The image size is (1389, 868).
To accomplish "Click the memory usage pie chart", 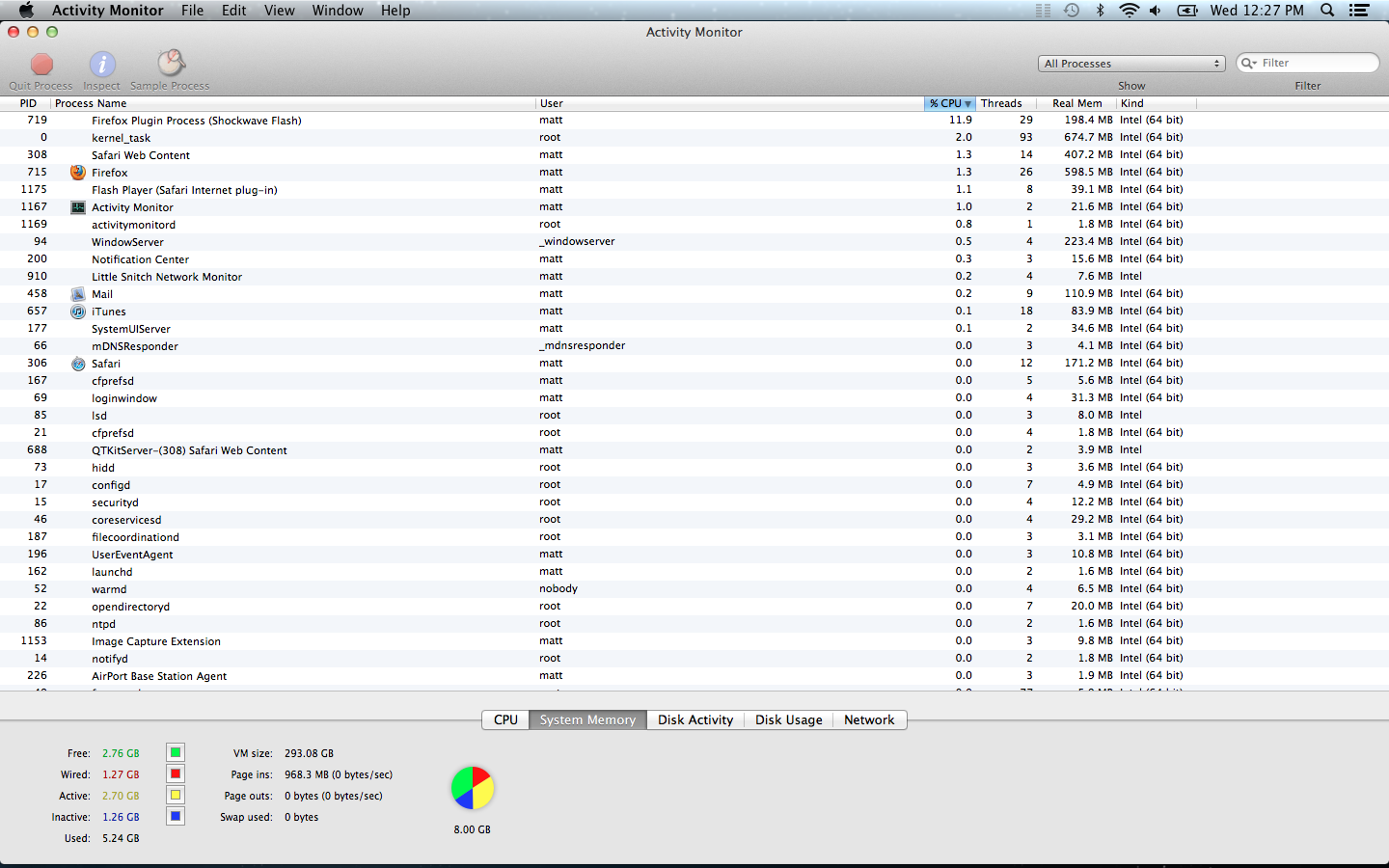I will [473, 788].
